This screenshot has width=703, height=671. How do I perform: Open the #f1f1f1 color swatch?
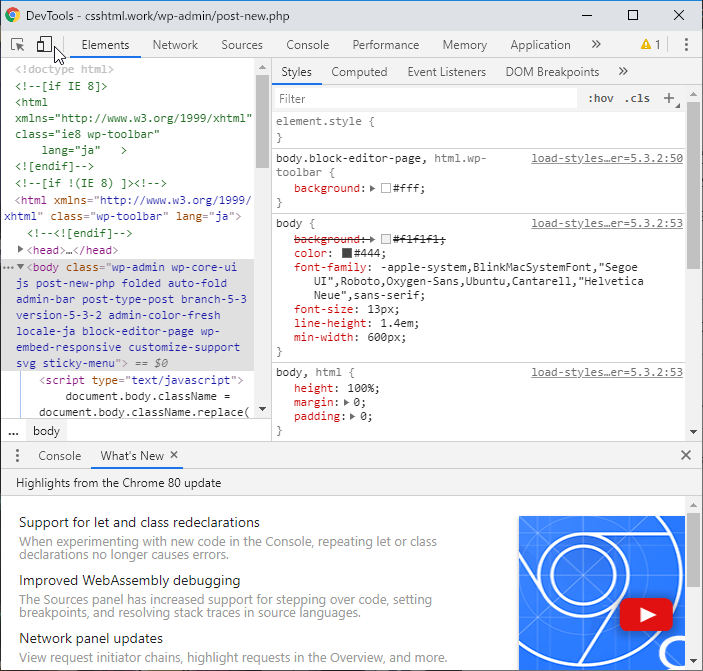pyautogui.click(x=386, y=239)
